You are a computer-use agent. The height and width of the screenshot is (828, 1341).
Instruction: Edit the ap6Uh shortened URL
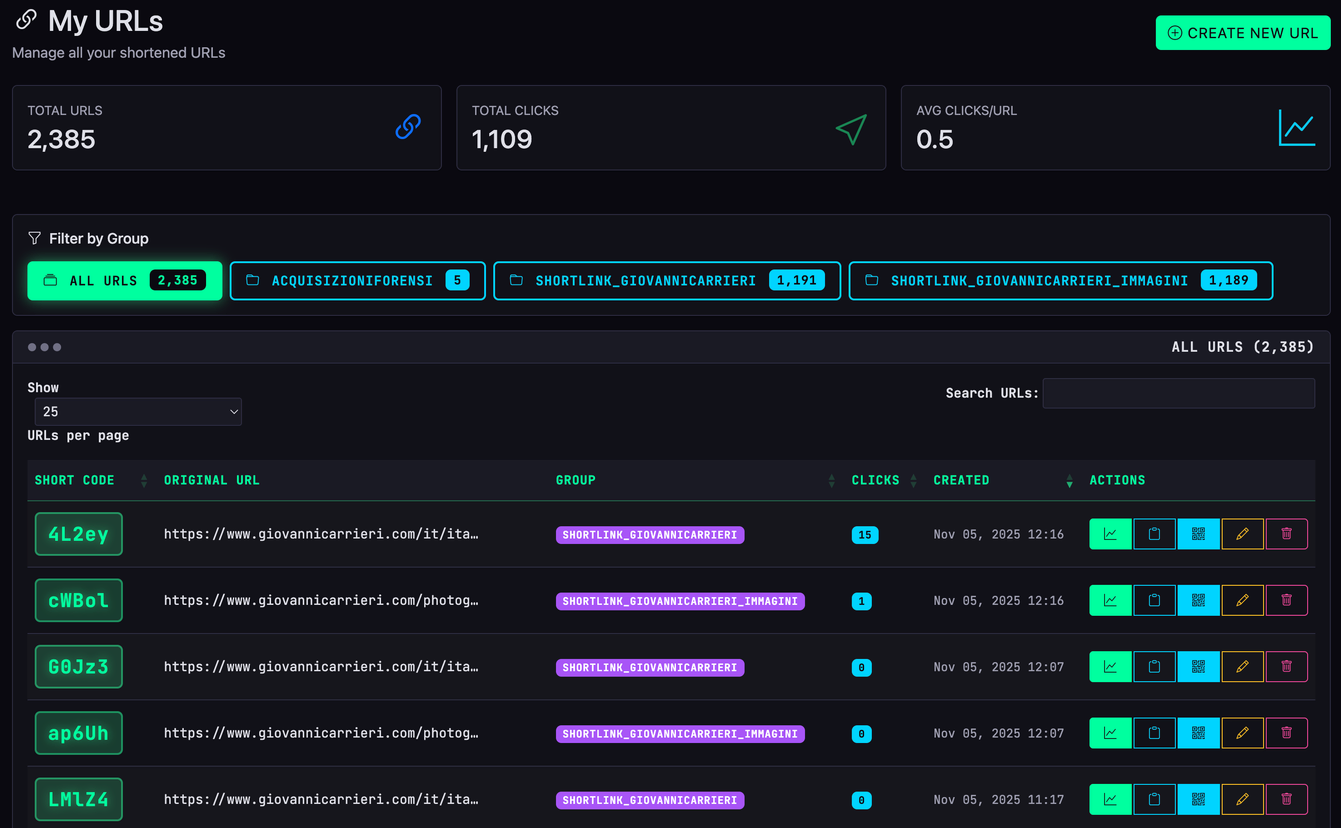1242,733
